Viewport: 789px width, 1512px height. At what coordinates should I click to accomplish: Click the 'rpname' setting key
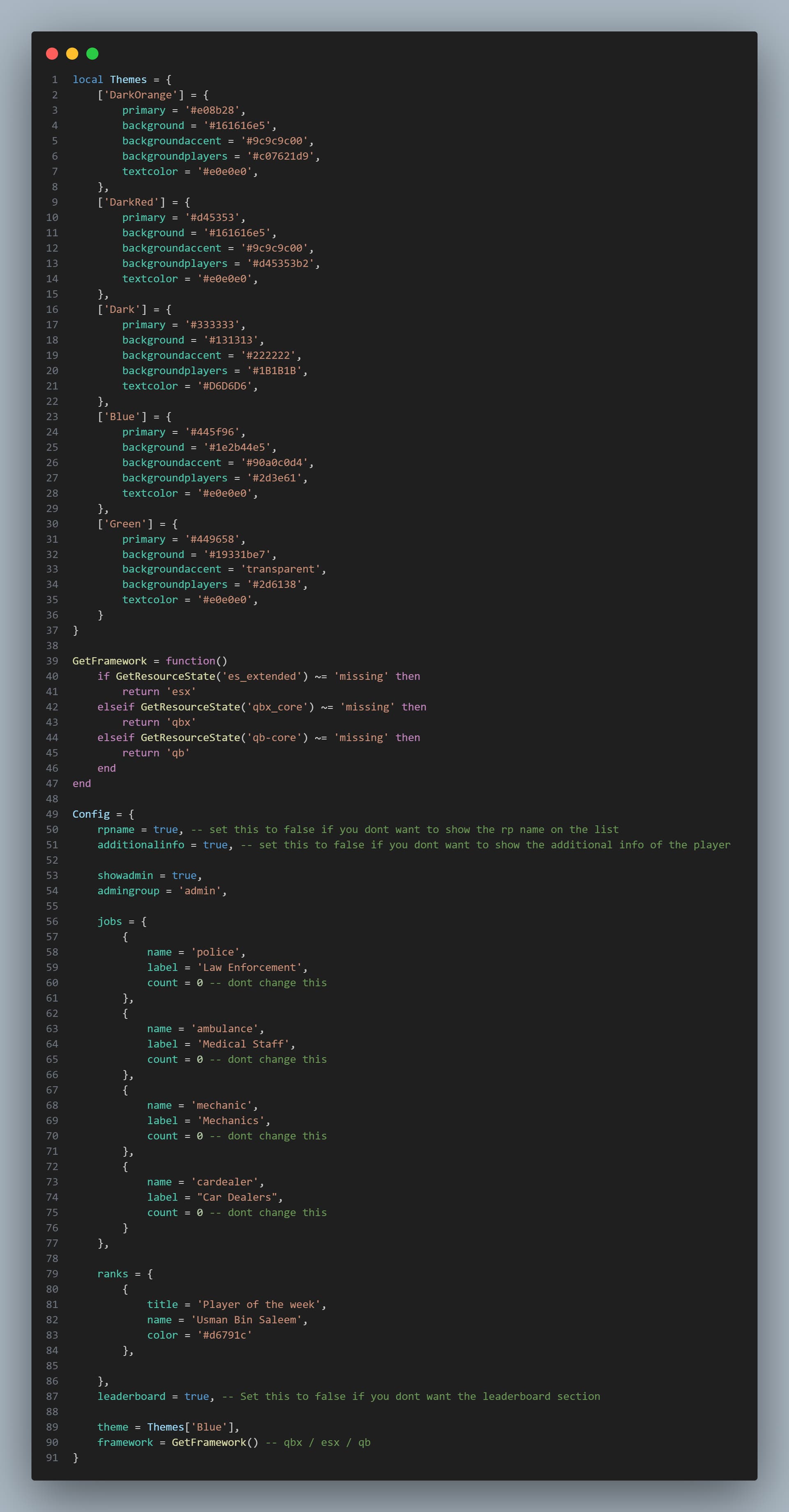[x=115, y=829]
